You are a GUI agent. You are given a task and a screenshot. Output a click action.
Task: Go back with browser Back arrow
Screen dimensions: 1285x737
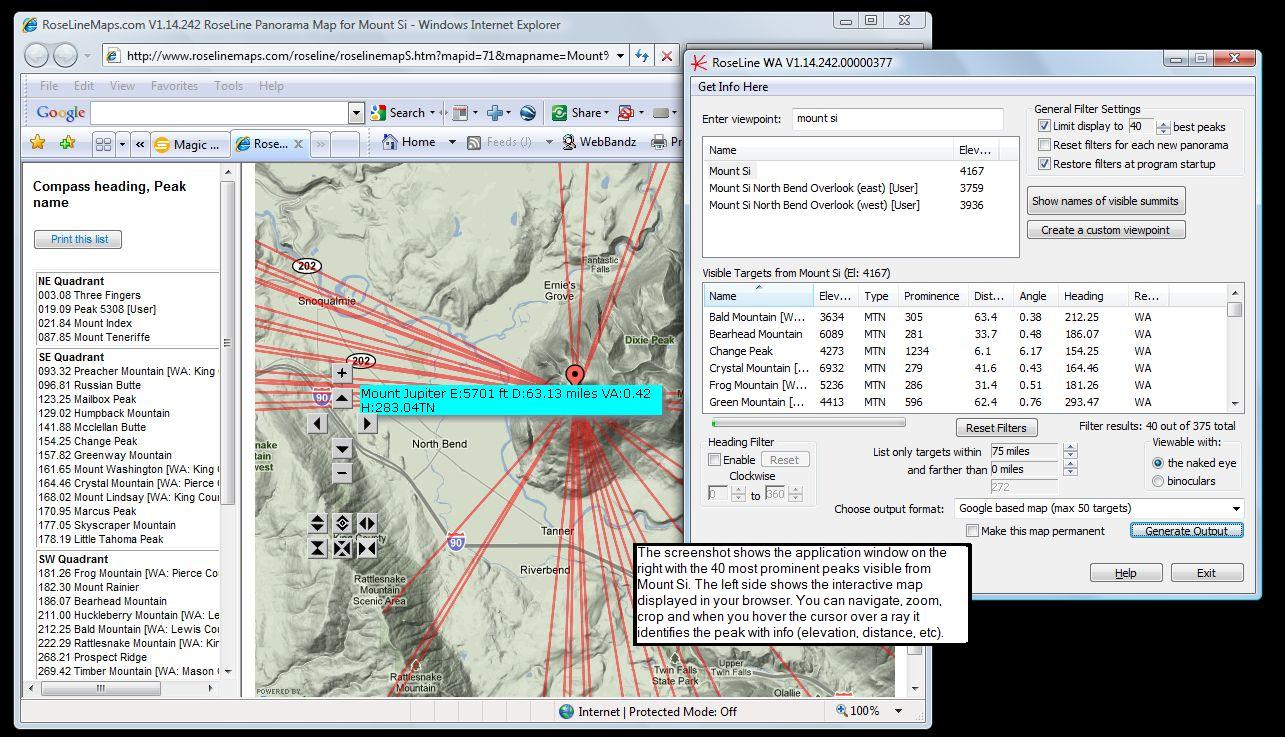[37, 56]
